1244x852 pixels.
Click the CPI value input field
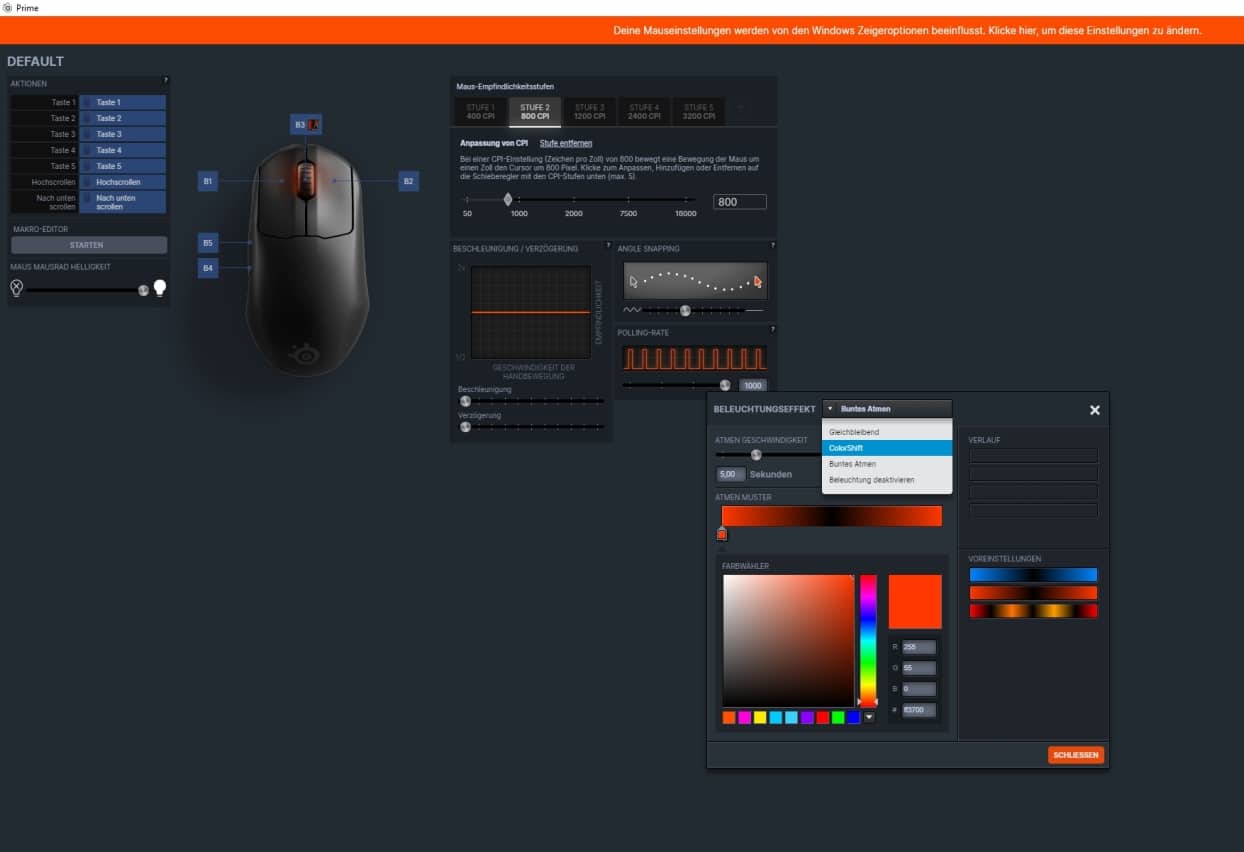tap(739, 202)
